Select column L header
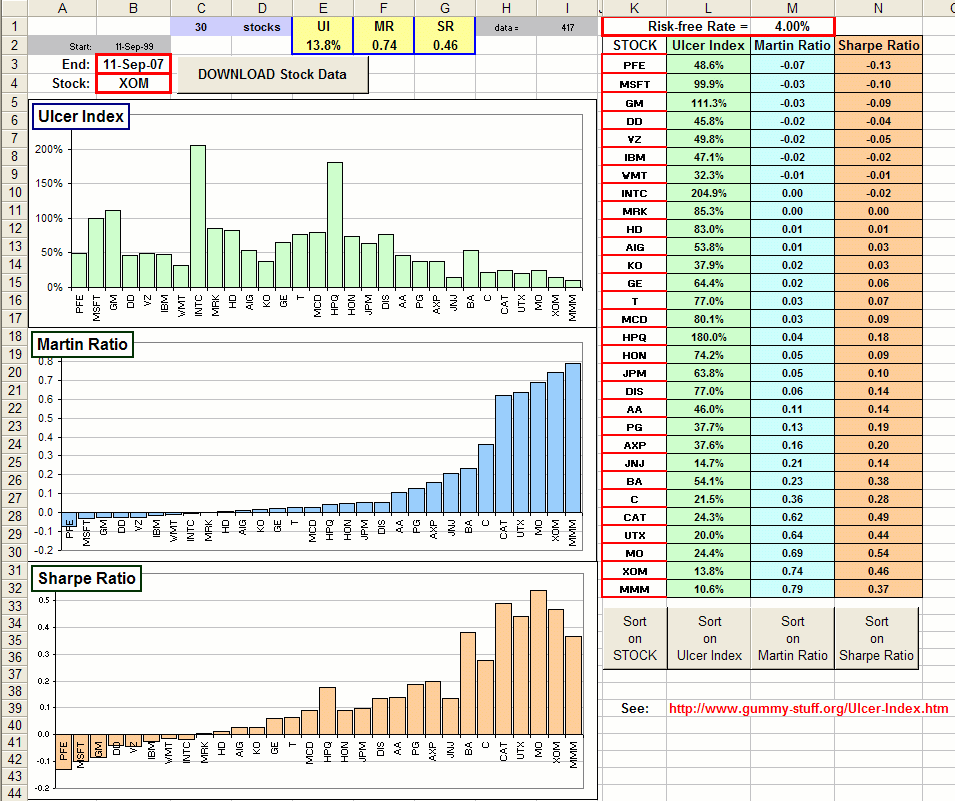Image resolution: width=955 pixels, height=801 pixels. click(708, 8)
